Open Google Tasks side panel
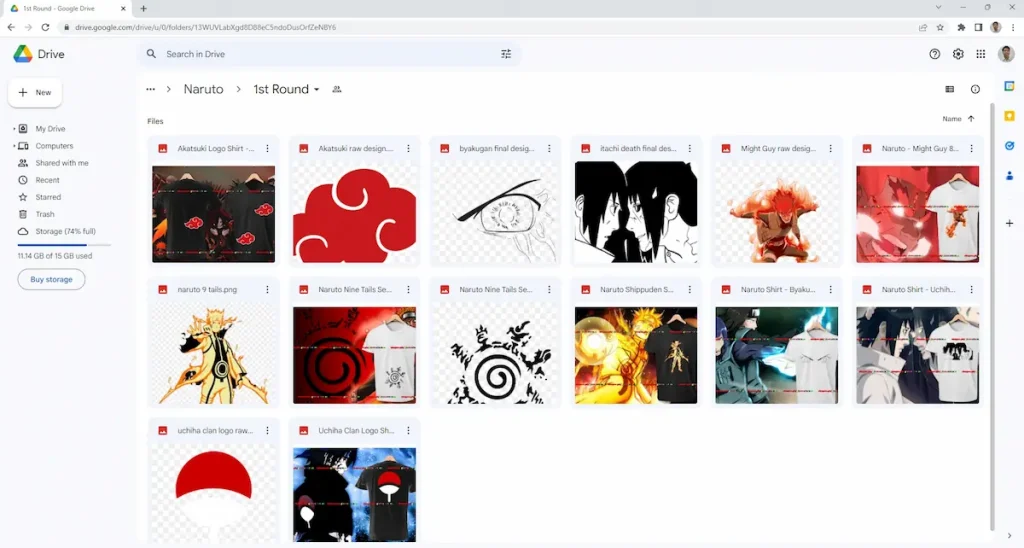This screenshot has height=548, width=1024. (1010, 146)
